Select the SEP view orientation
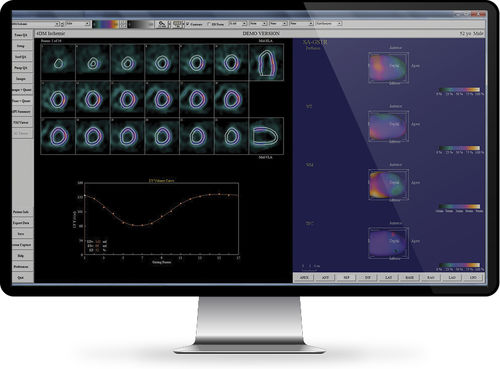The width and height of the screenshot is (500, 369). point(346,277)
